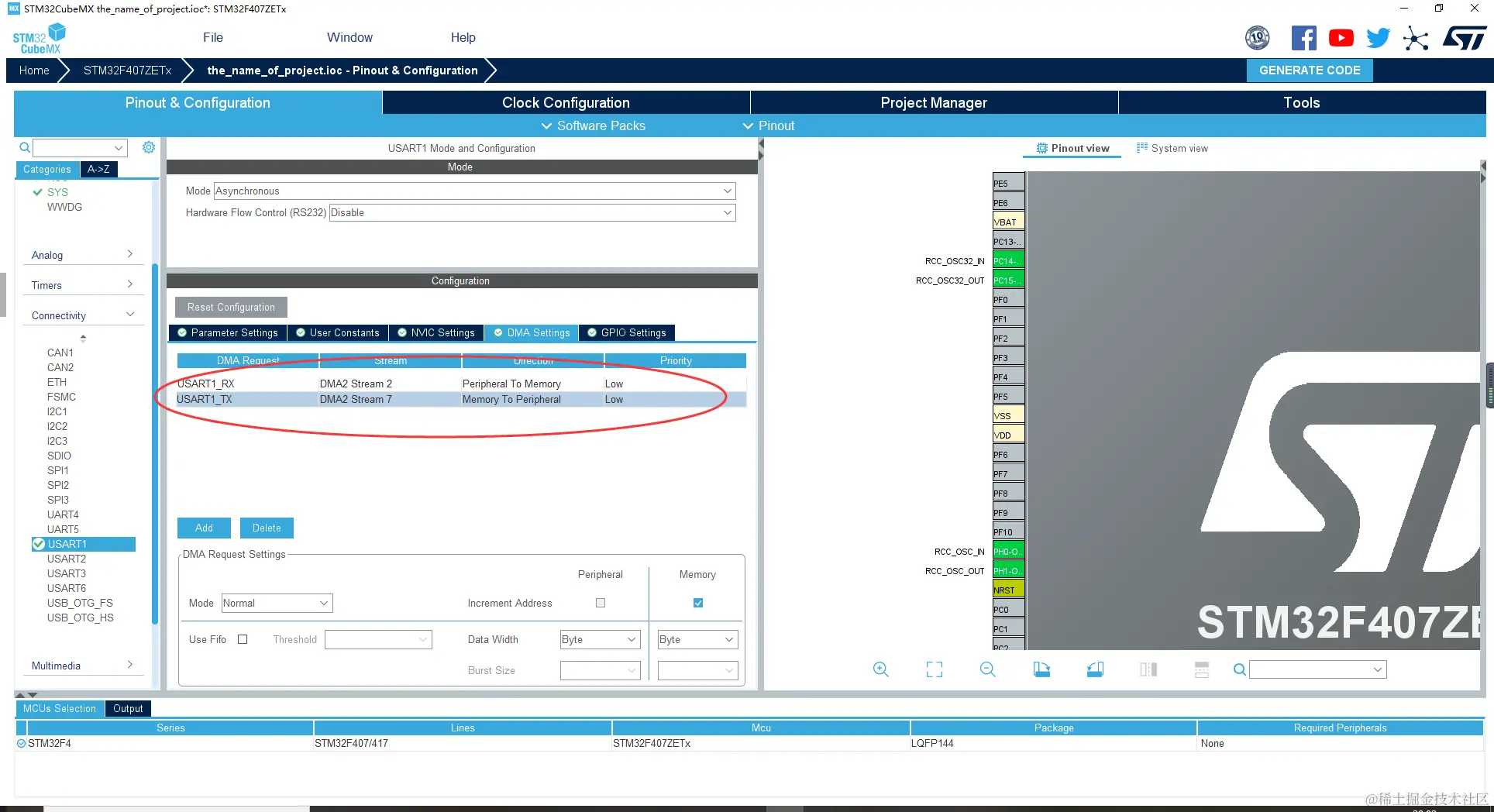The height and width of the screenshot is (812, 1494).
Task: Open Memory Data Width dropdown
Action: click(x=697, y=639)
